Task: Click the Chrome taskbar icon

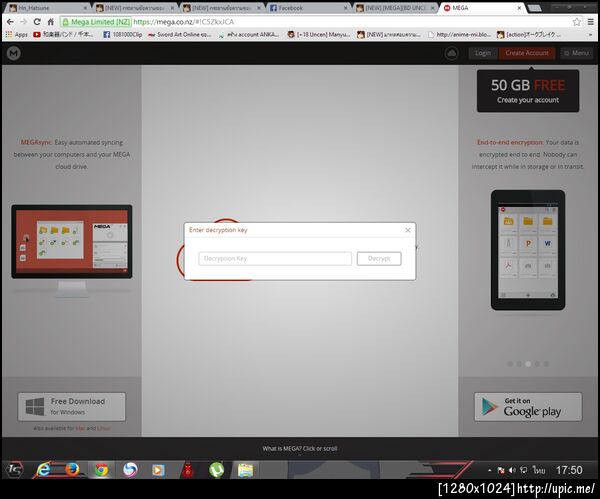Action: (x=101, y=470)
